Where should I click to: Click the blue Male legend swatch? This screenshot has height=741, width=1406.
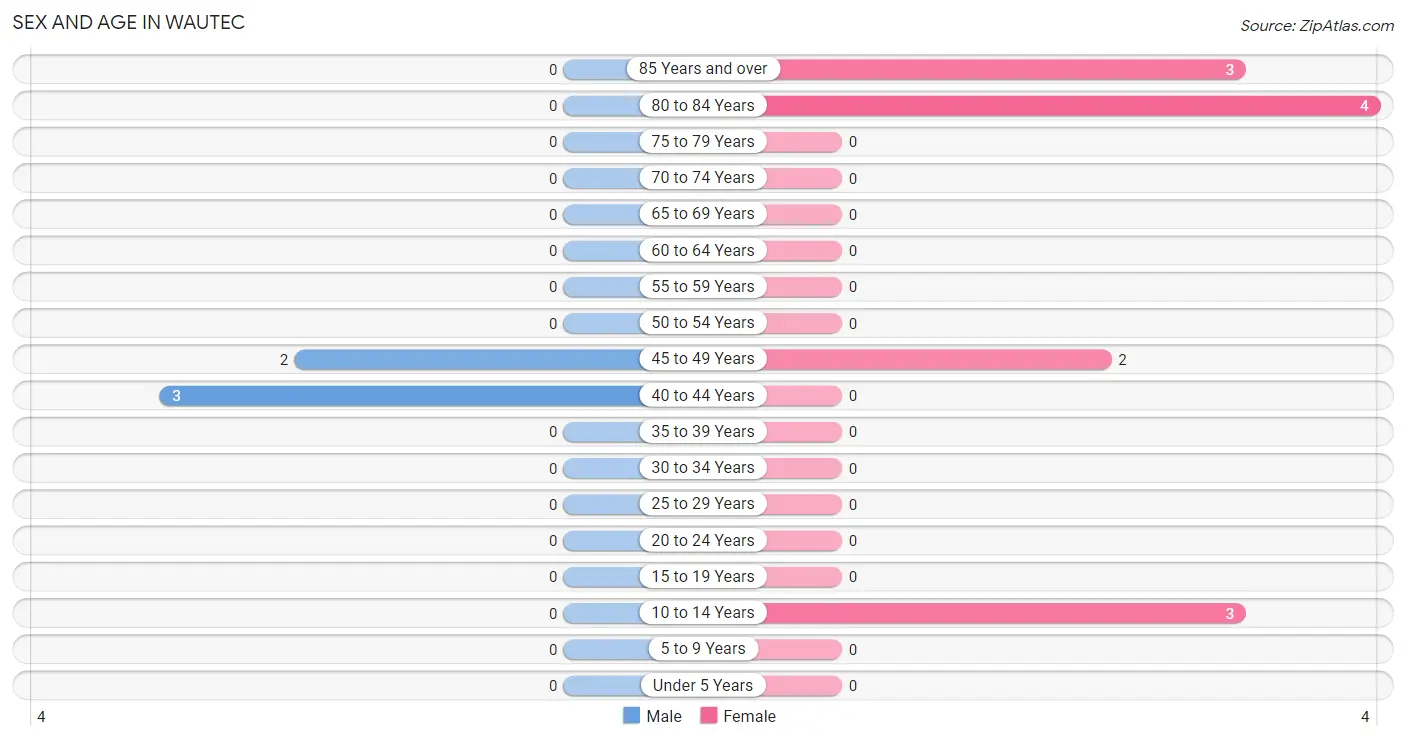pos(631,716)
